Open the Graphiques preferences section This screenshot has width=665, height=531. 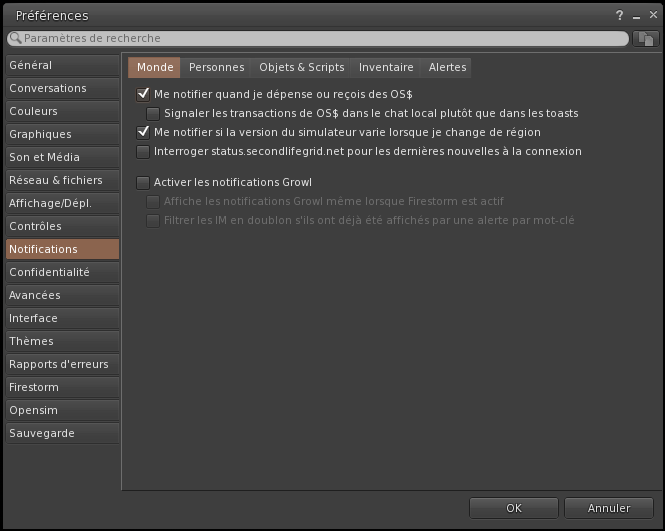[x=62, y=134]
